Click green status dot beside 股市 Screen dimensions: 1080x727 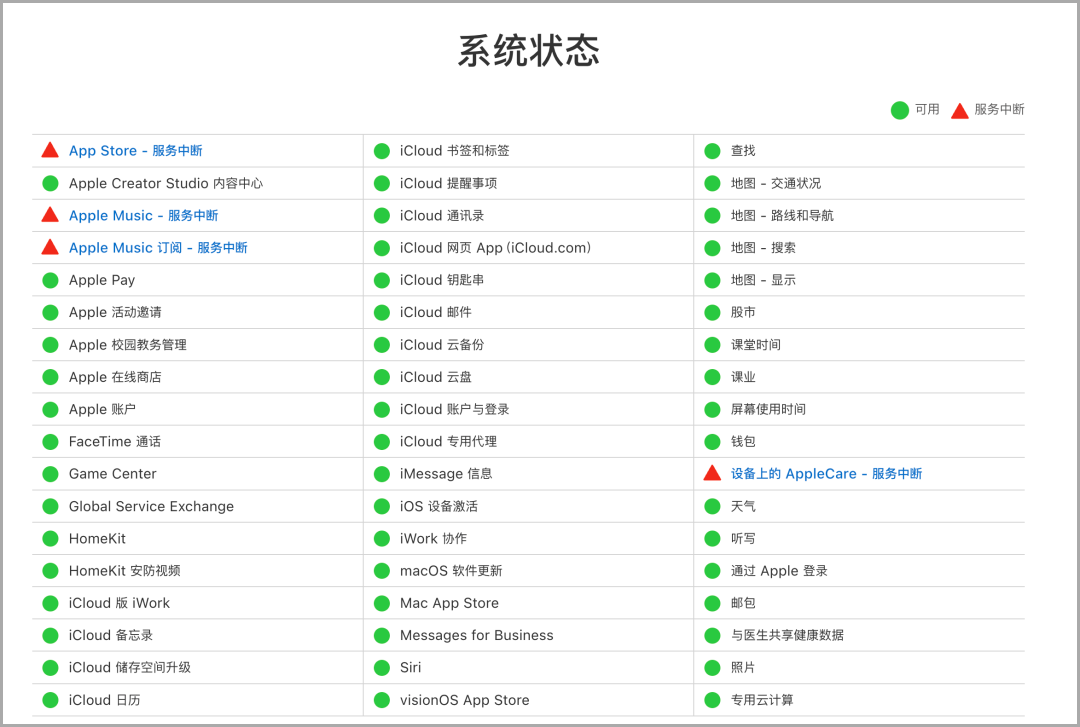click(x=712, y=313)
